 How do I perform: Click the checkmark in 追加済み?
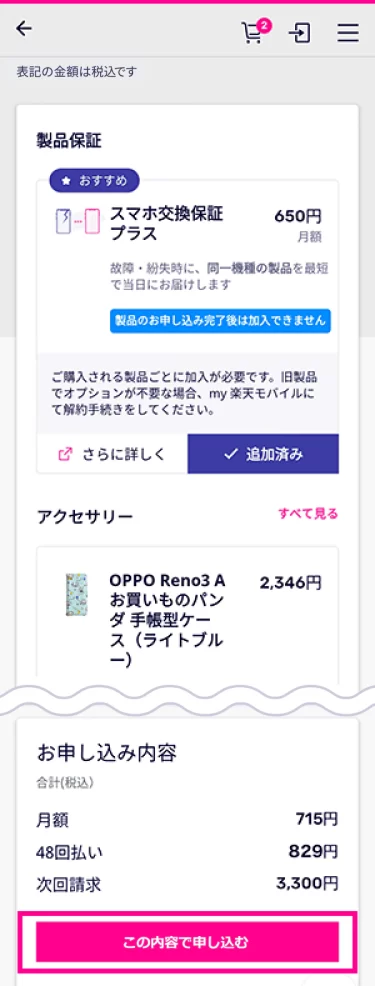(x=229, y=454)
